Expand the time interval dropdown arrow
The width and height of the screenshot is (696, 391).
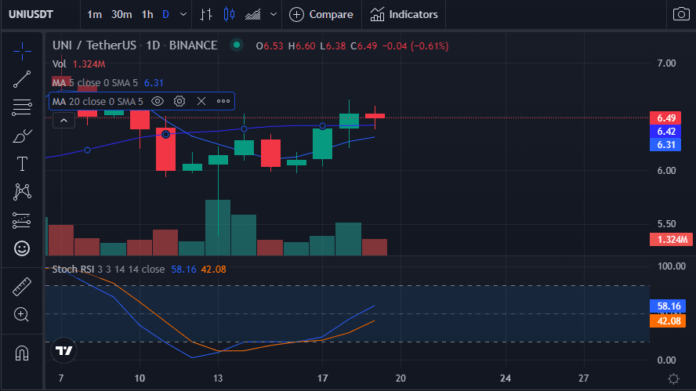[183, 14]
